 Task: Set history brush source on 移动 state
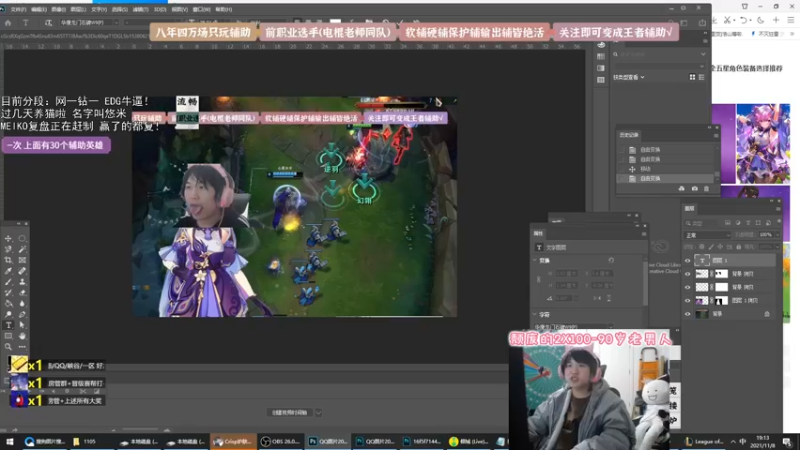pos(621,169)
